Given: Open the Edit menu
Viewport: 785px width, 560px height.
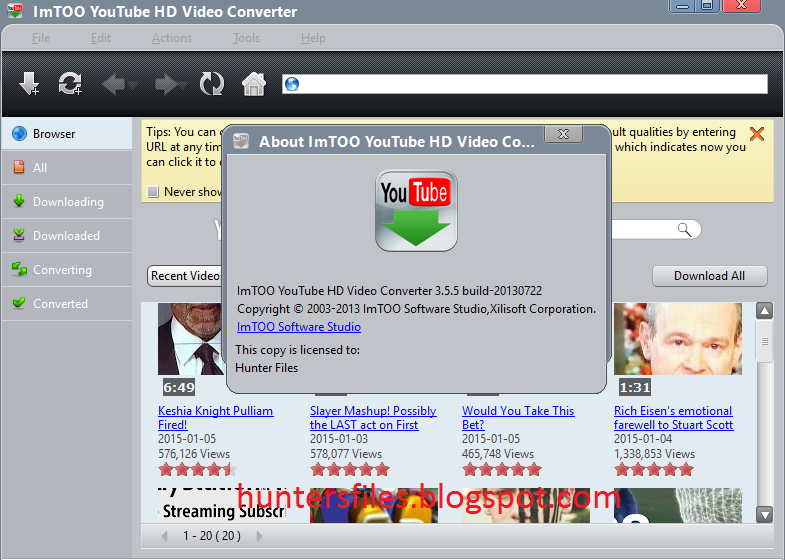Looking at the screenshot, I should 101,38.
